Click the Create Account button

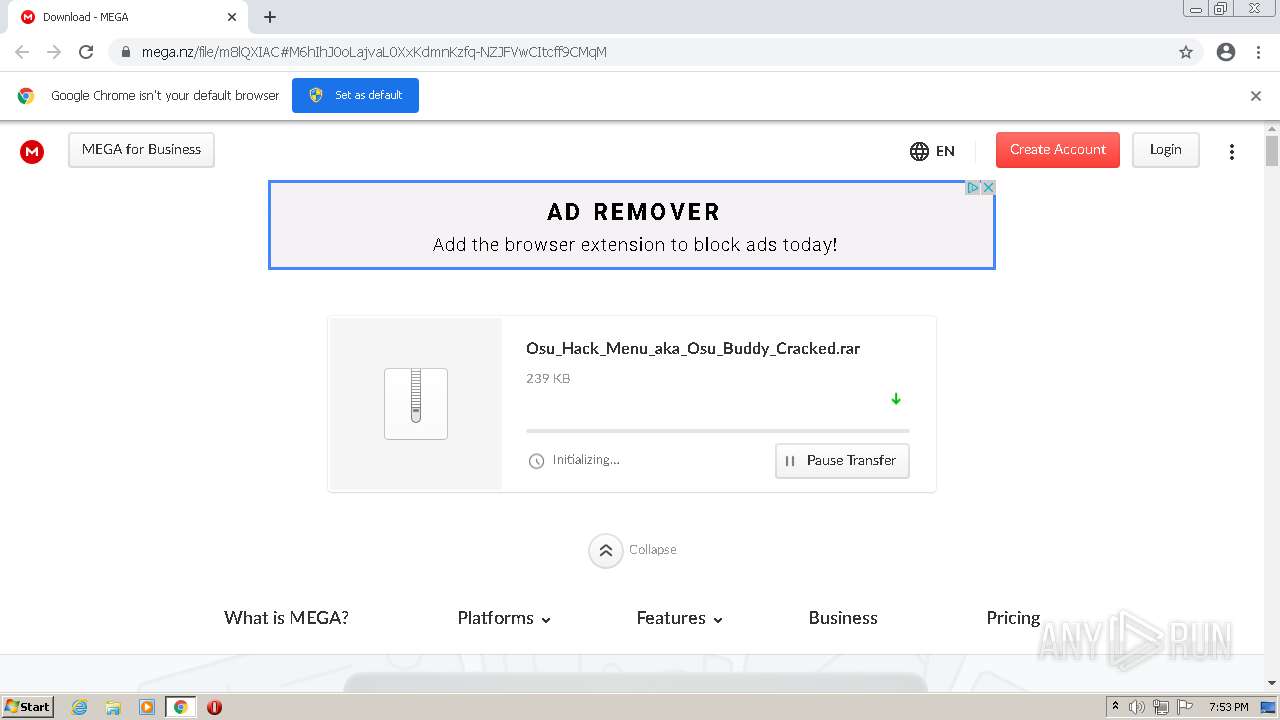click(x=1057, y=150)
